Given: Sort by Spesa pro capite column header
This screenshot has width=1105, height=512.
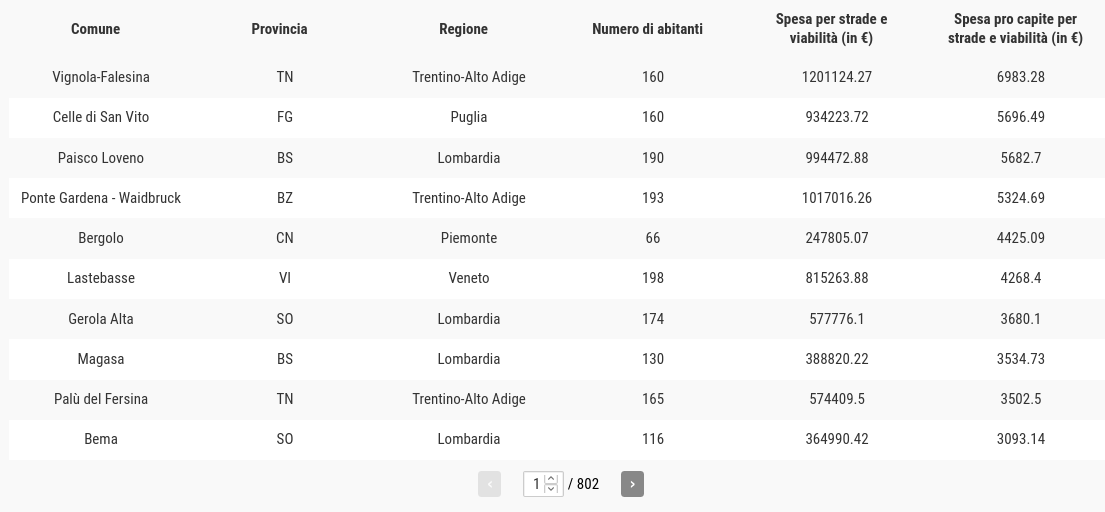Looking at the screenshot, I should tap(1015, 29).
